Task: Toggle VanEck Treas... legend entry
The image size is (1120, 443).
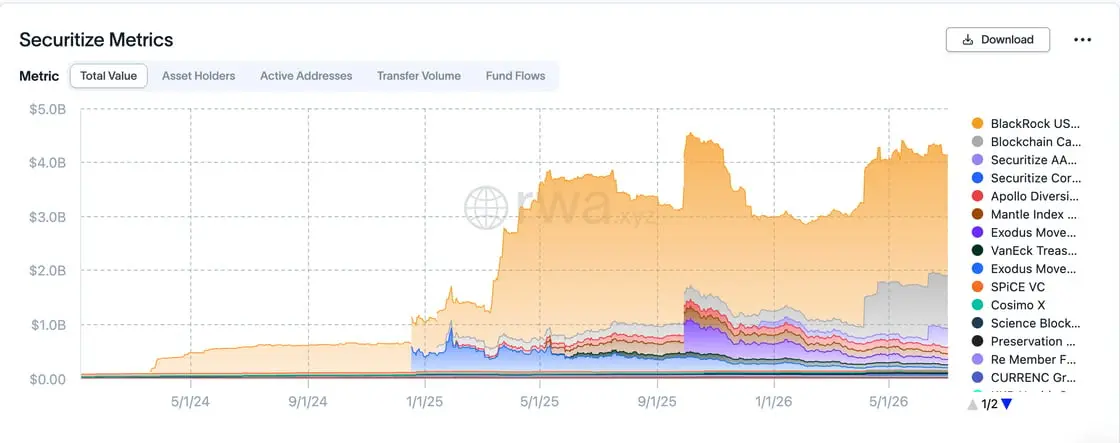Action: (1026, 251)
